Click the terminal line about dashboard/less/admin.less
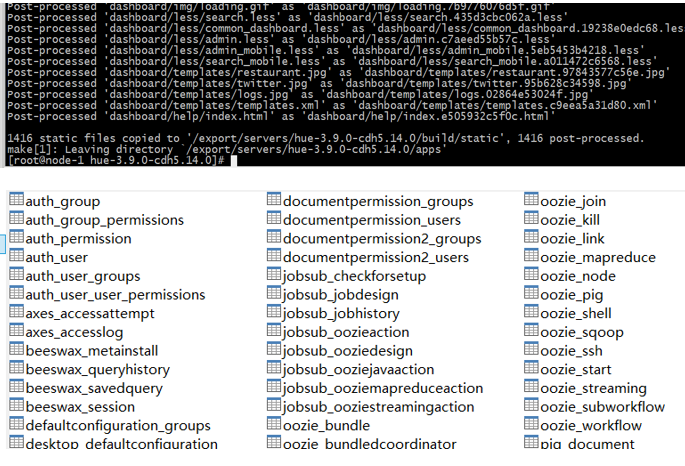 point(281,39)
